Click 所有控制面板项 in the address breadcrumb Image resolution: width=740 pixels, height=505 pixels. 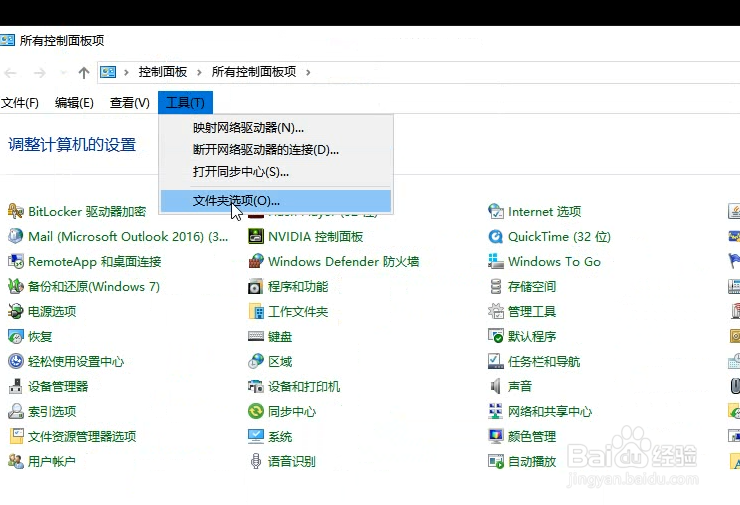click(x=254, y=72)
